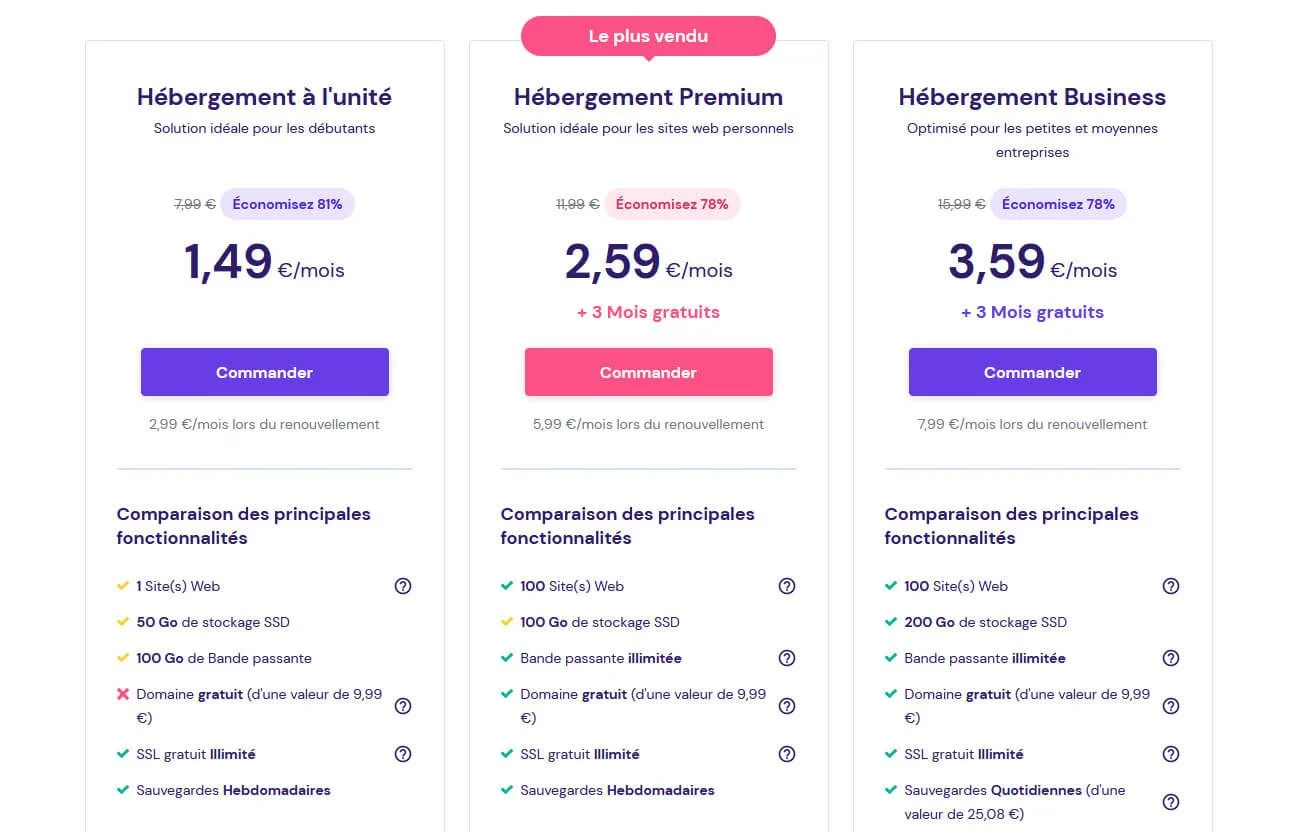The width and height of the screenshot is (1298, 832).
Task: Click Premium Économisez 78% pink badge
Action: [672, 204]
